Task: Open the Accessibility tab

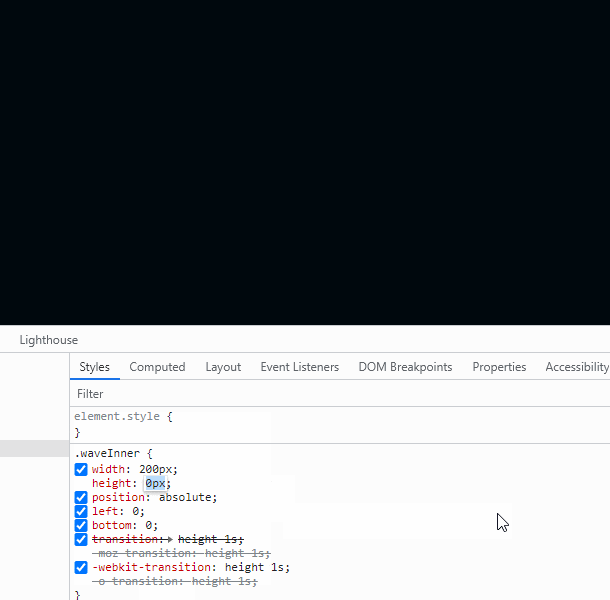Action: click(577, 367)
